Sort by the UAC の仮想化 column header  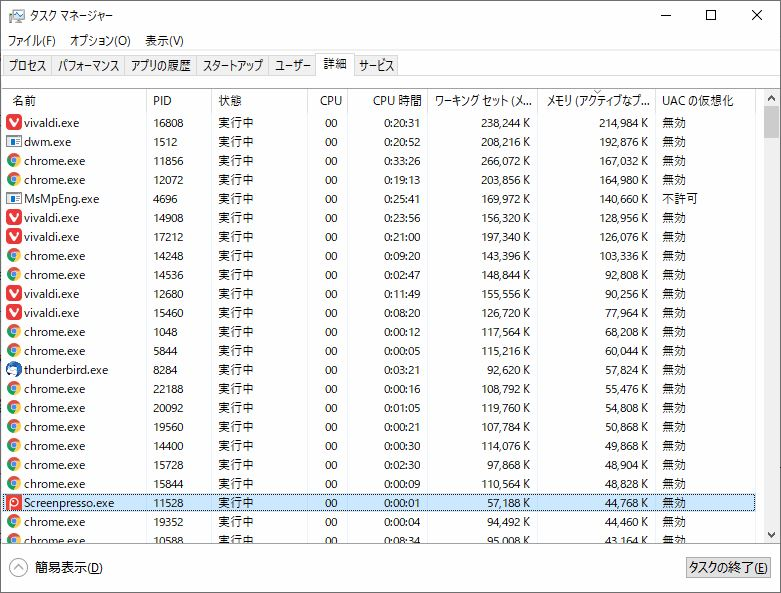pos(705,101)
